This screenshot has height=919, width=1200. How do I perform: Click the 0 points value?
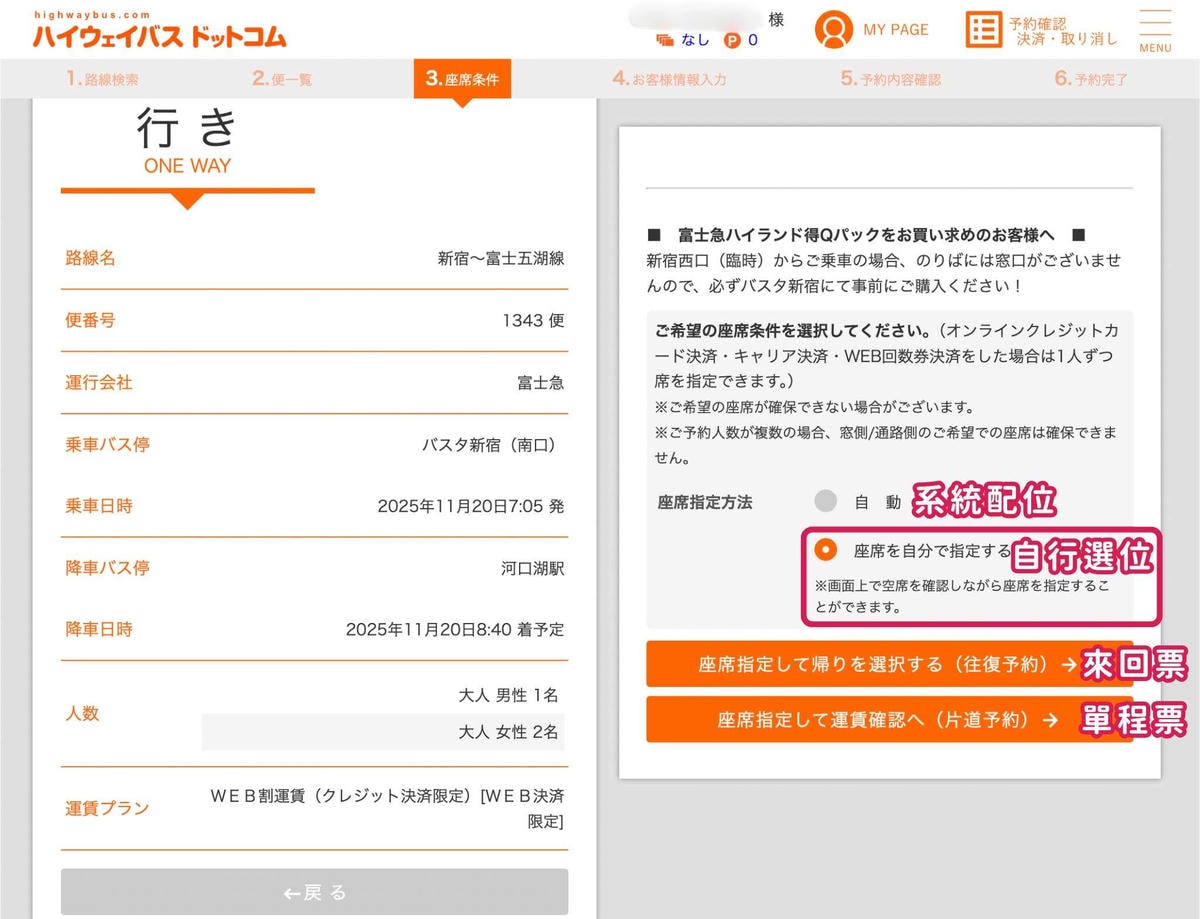click(752, 41)
